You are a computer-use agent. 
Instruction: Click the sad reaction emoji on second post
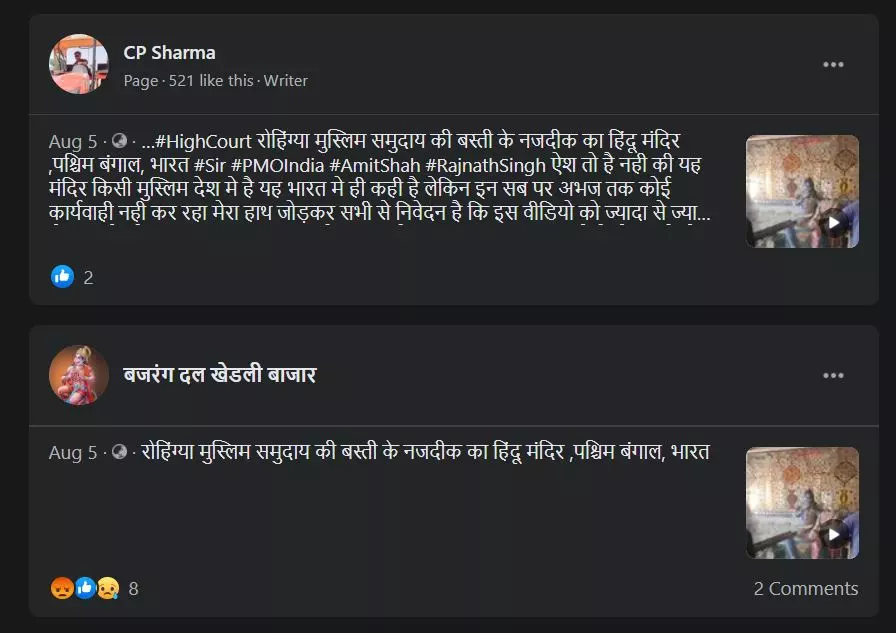click(x=108, y=588)
